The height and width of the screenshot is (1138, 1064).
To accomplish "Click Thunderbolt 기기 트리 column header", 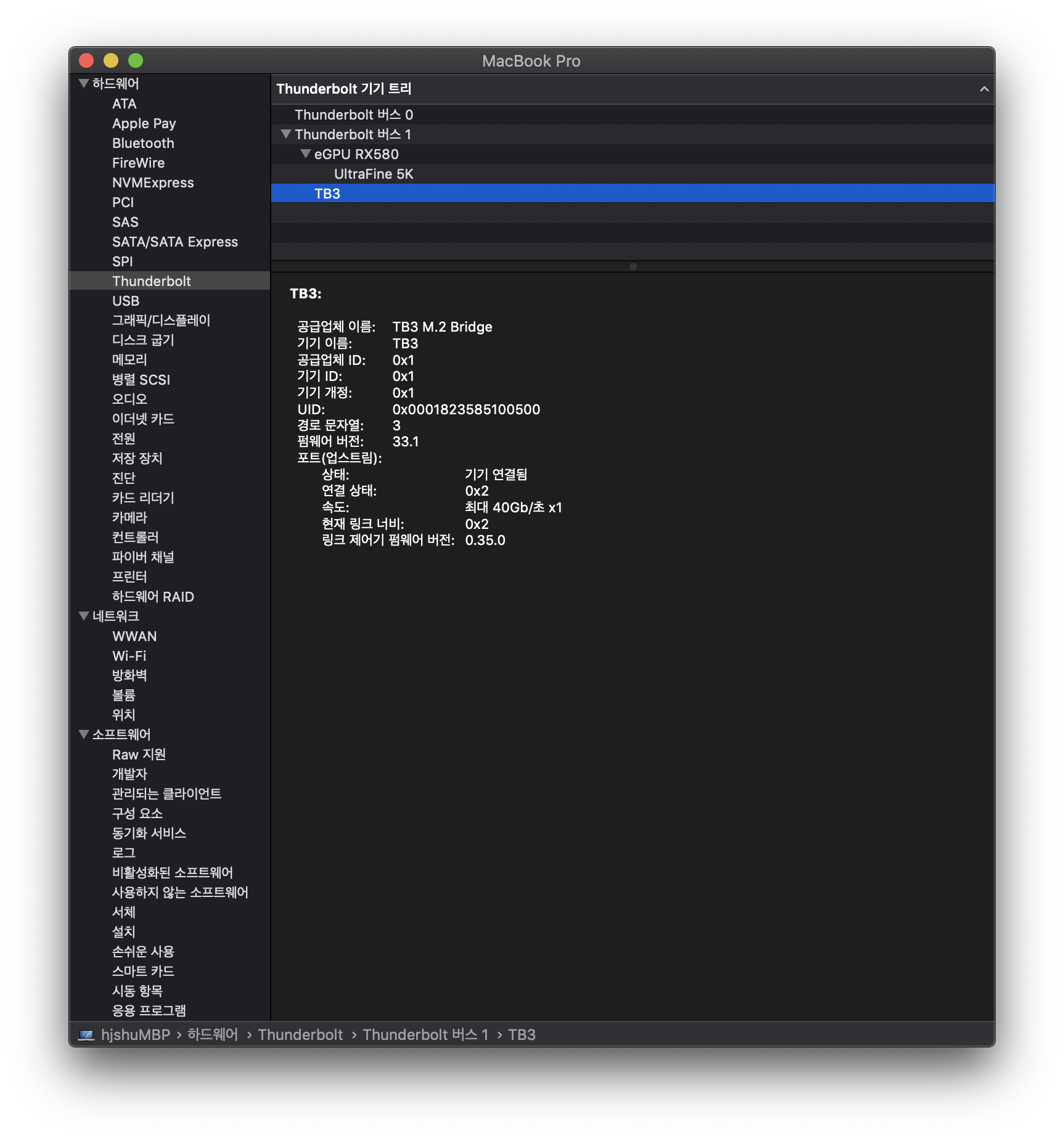I will [632, 89].
